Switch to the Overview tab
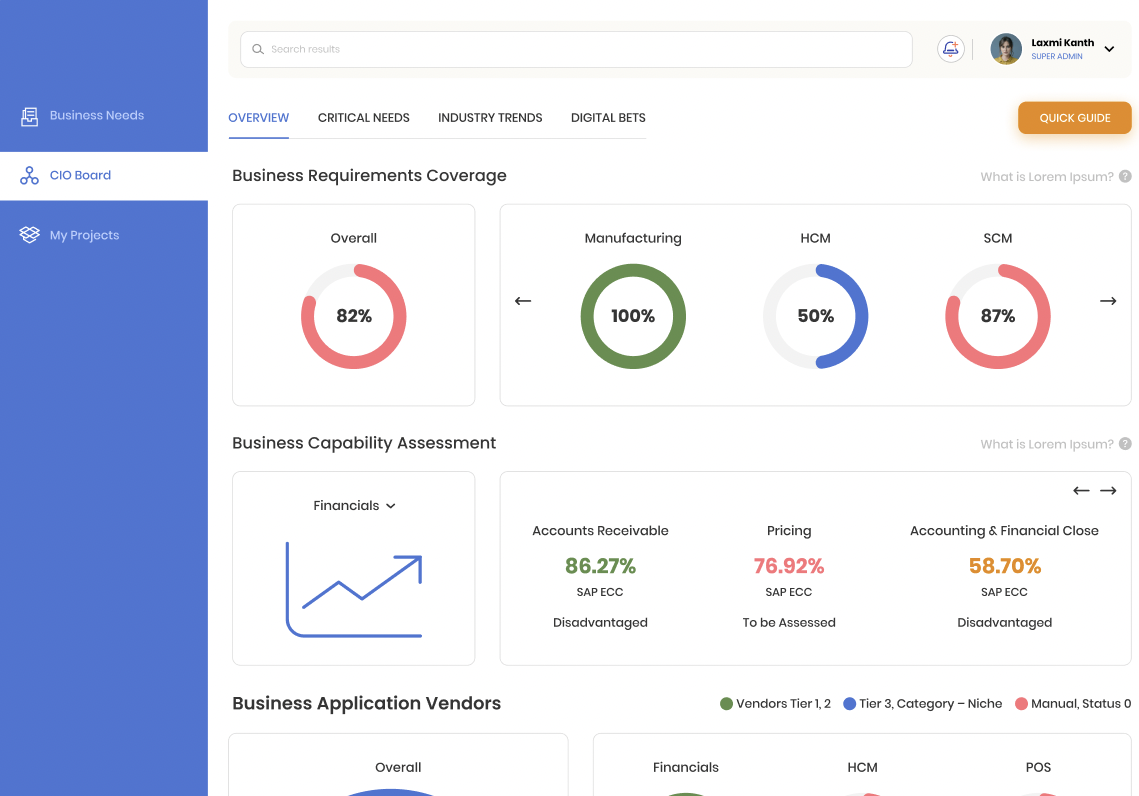 click(x=259, y=118)
